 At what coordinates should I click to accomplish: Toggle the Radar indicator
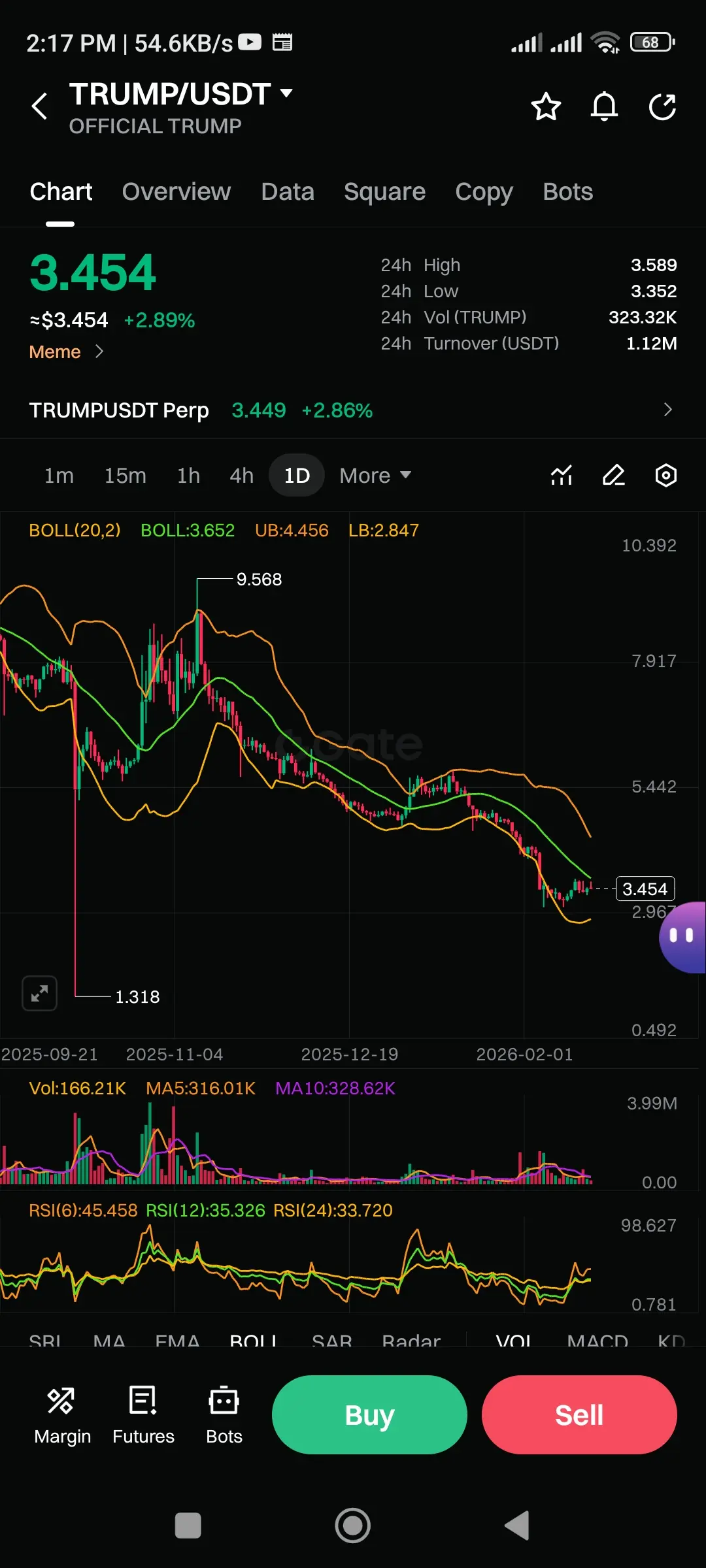point(411,1341)
